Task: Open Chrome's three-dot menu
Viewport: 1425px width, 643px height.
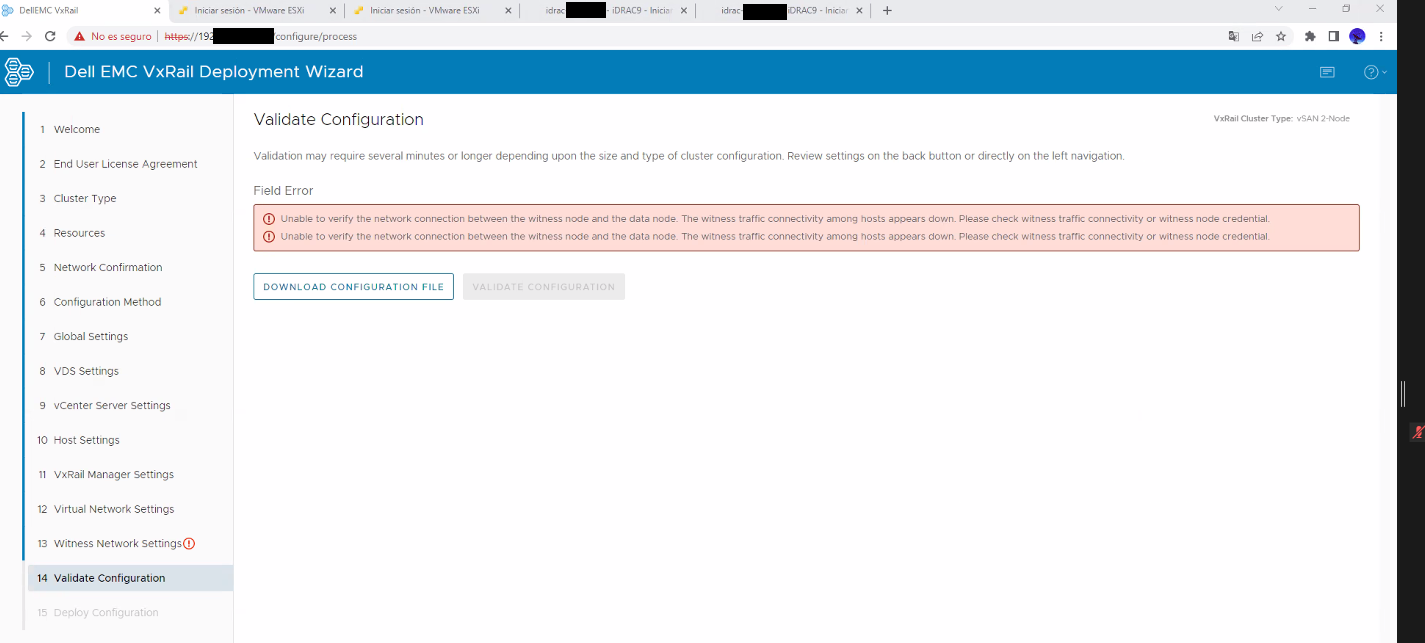Action: pyautogui.click(x=1382, y=35)
